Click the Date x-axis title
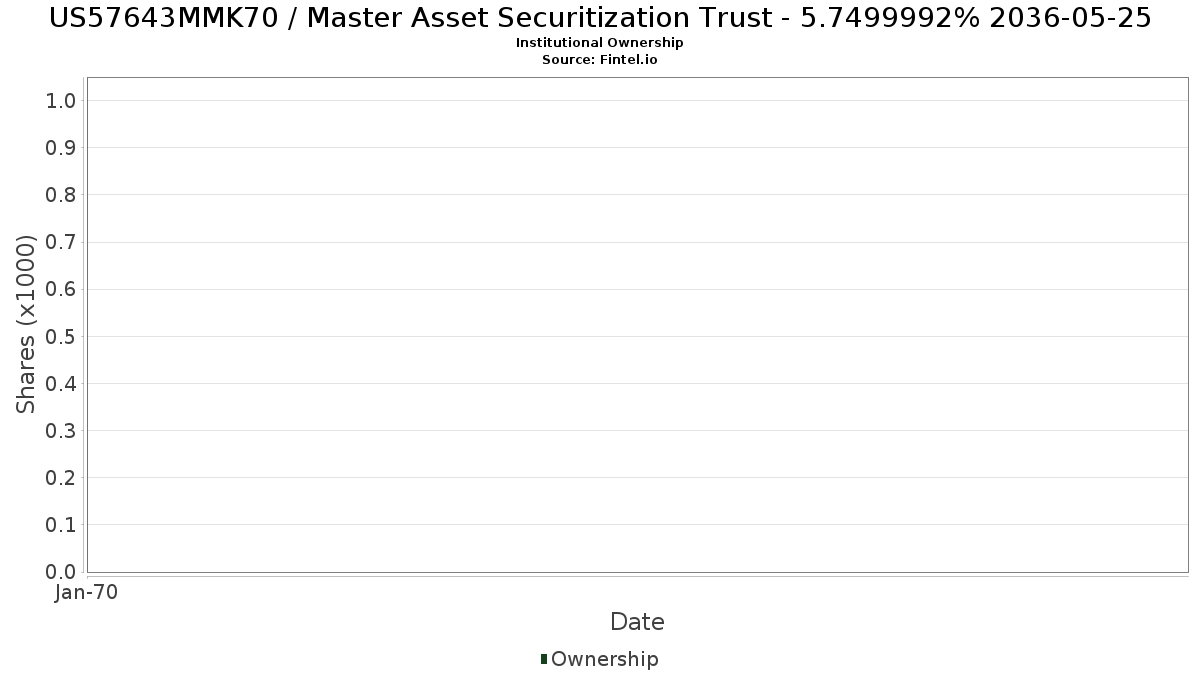Viewport: 1200px width, 675px height. point(637,622)
